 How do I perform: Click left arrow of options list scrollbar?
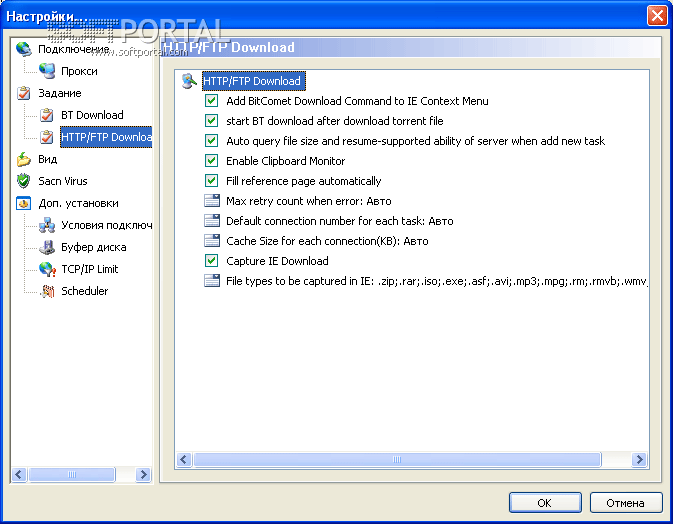(184, 460)
